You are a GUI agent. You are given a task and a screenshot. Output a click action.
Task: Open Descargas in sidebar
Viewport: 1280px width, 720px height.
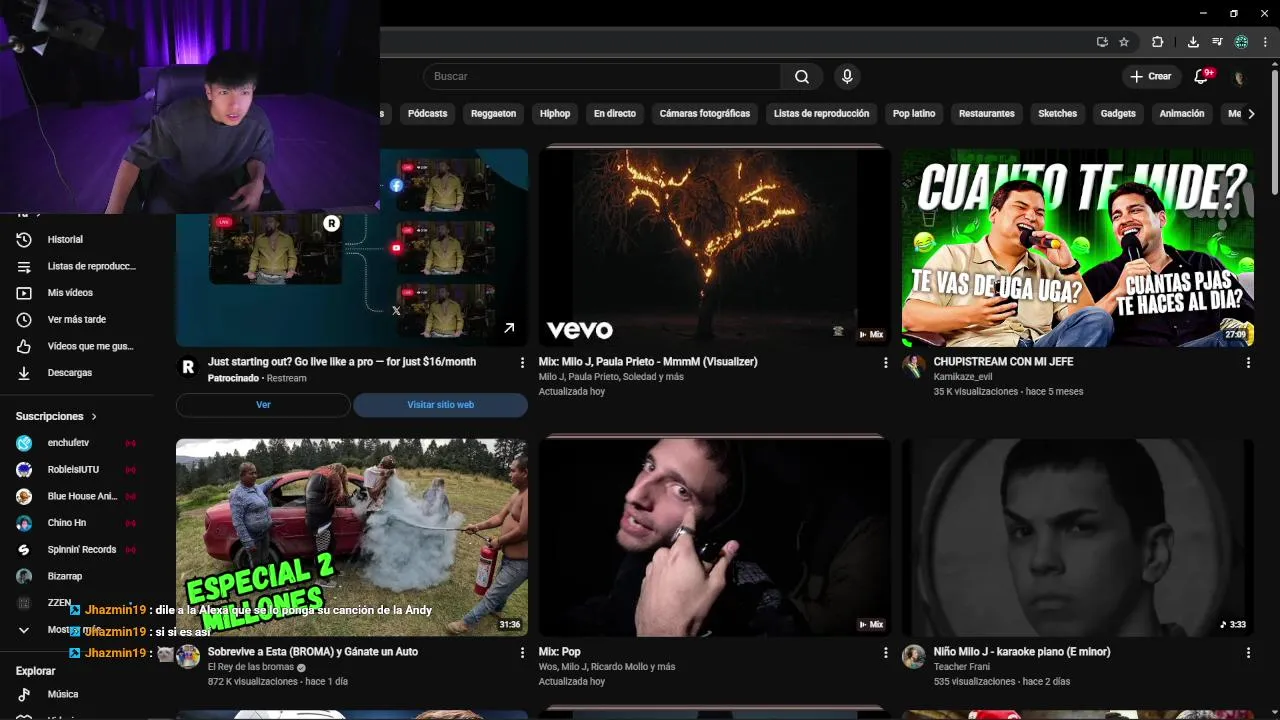point(76,373)
